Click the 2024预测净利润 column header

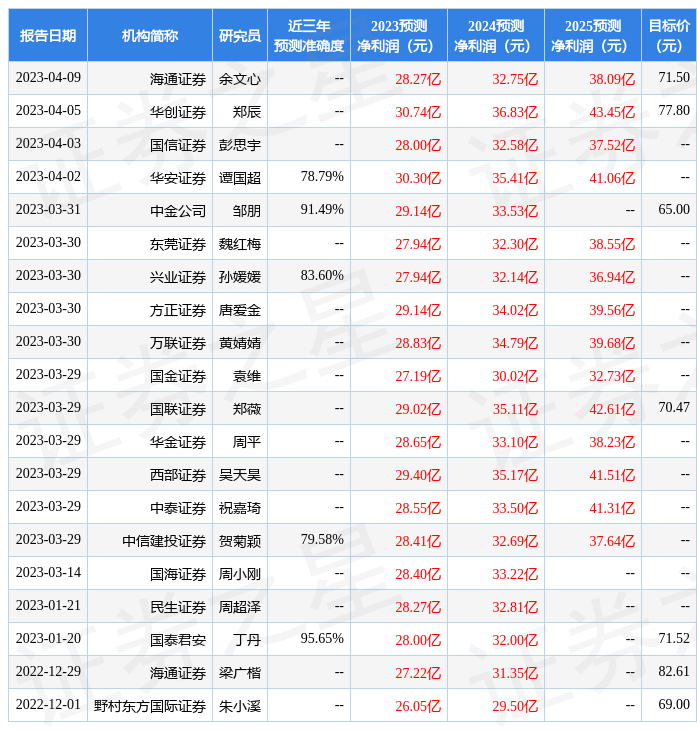point(495,36)
